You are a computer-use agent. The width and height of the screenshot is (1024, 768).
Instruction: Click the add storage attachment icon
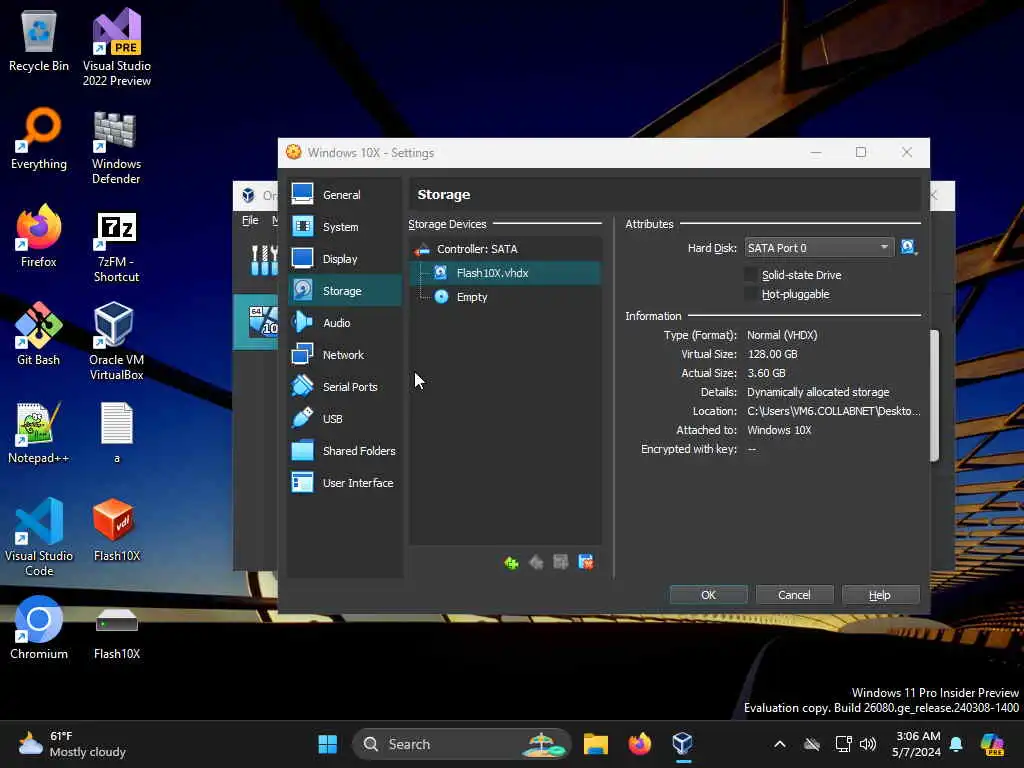pos(561,562)
